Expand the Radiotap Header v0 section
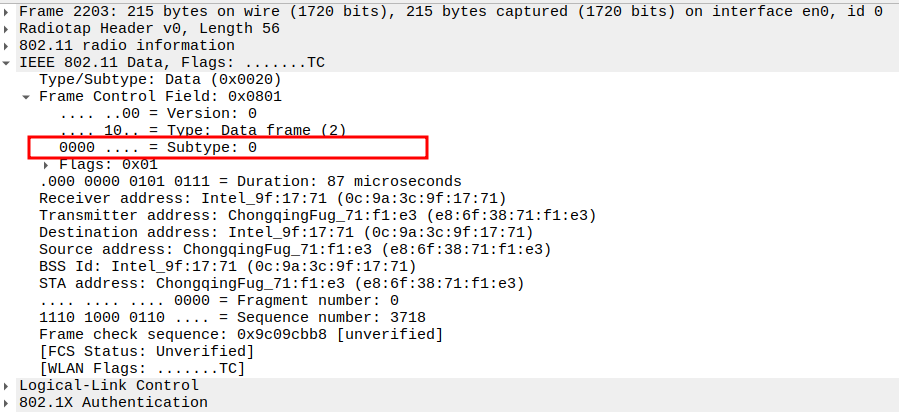The width and height of the screenshot is (899, 419). (9, 29)
